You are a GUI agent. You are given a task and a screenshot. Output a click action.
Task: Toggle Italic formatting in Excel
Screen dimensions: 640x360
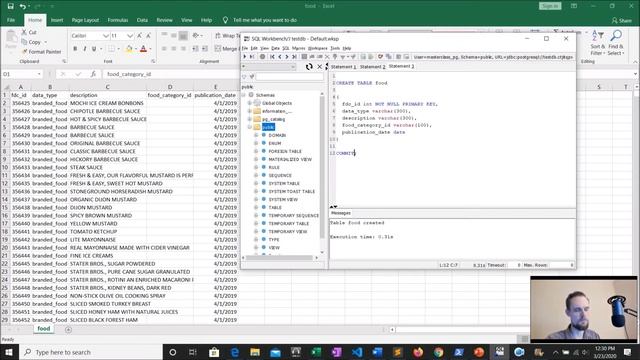tap(84, 49)
